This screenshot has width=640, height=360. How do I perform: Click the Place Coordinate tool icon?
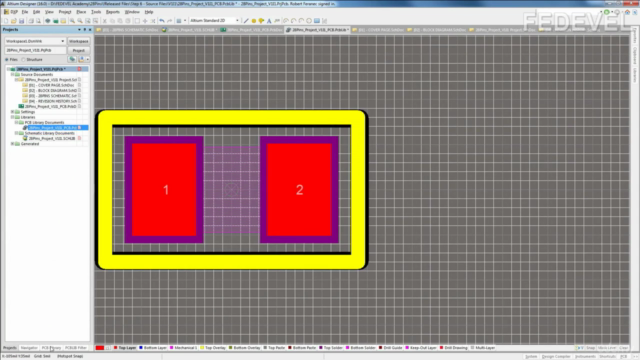click(277, 21)
